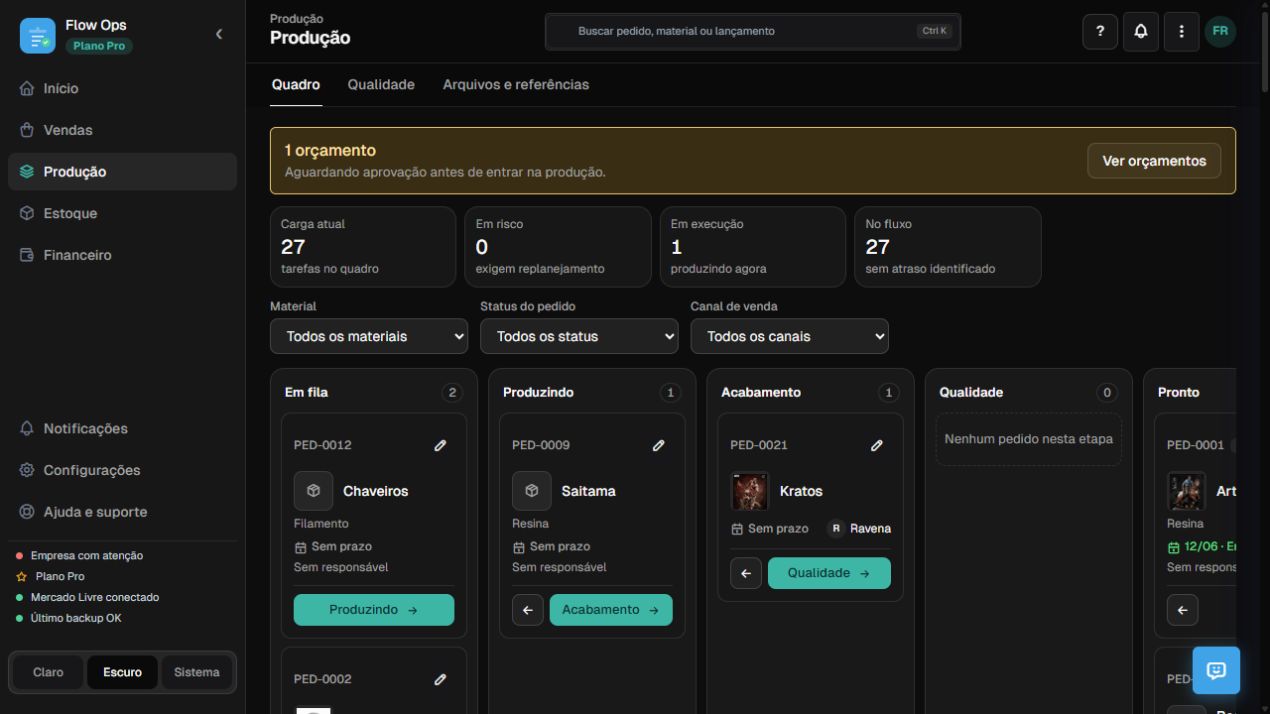Screen dimensions: 1270x714
Task: Click the search field for pedidos
Action: (x=753, y=31)
